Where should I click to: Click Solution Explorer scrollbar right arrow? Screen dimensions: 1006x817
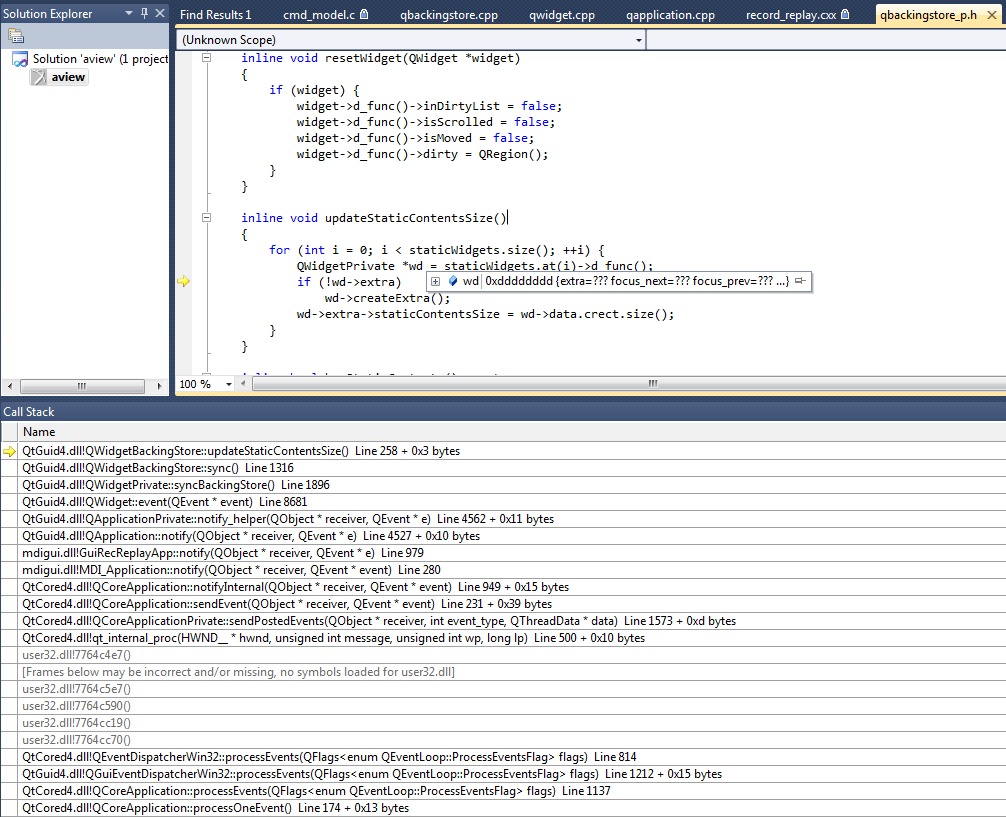click(159, 386)
